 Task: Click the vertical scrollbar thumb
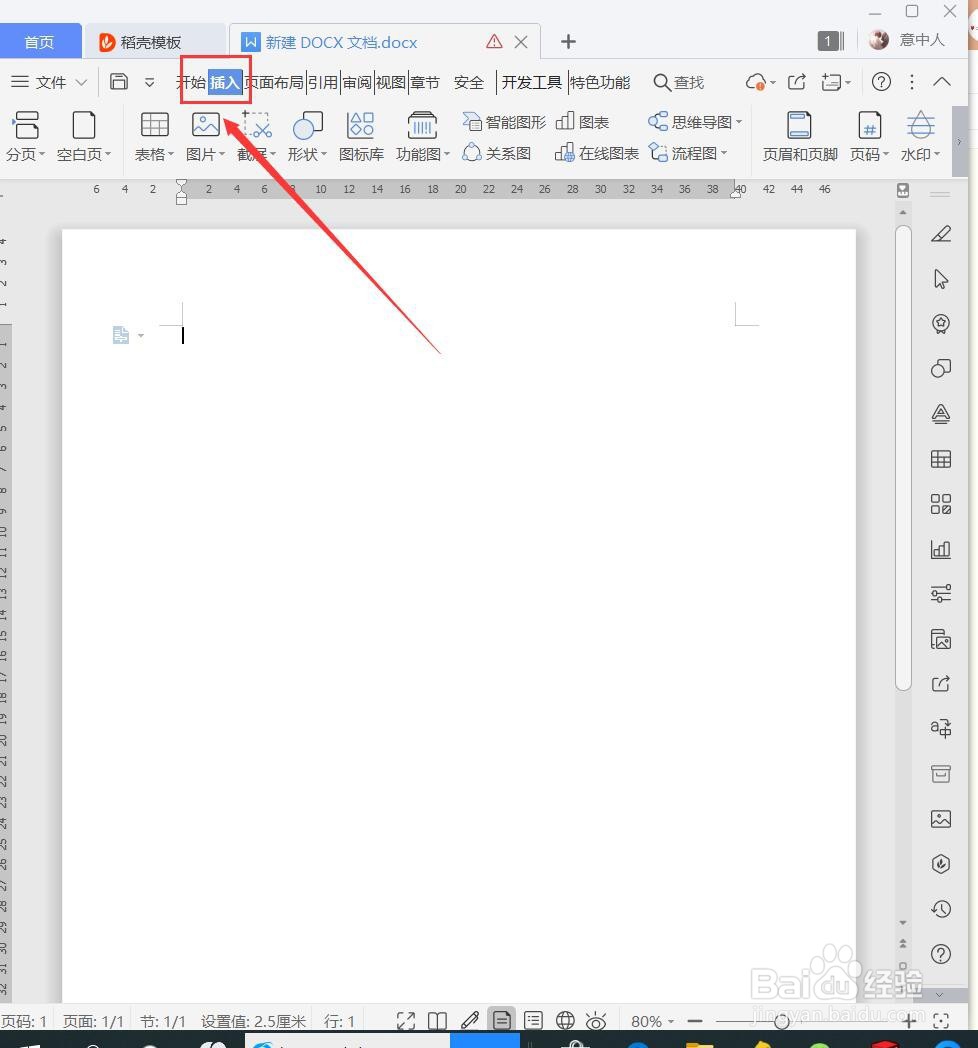tap(903, 458)
